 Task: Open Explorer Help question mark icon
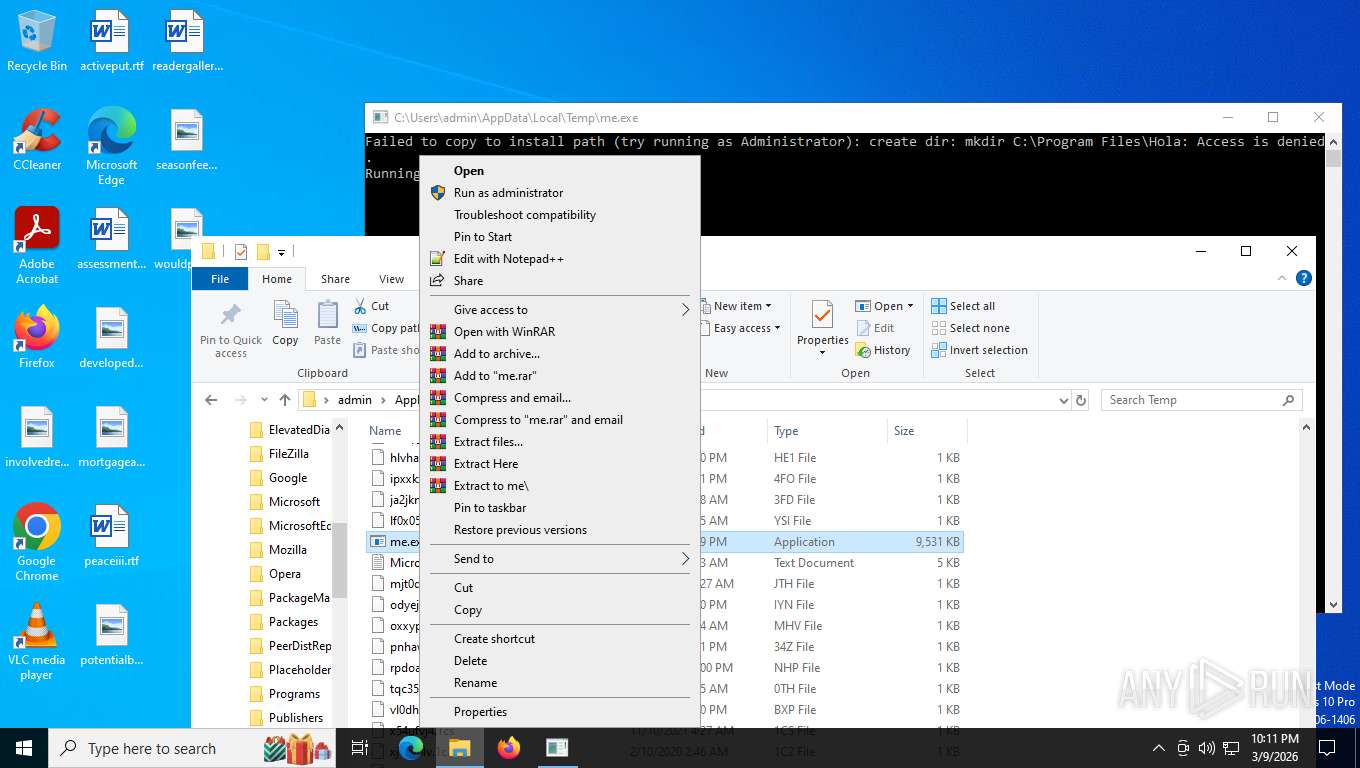(1304, 279)
